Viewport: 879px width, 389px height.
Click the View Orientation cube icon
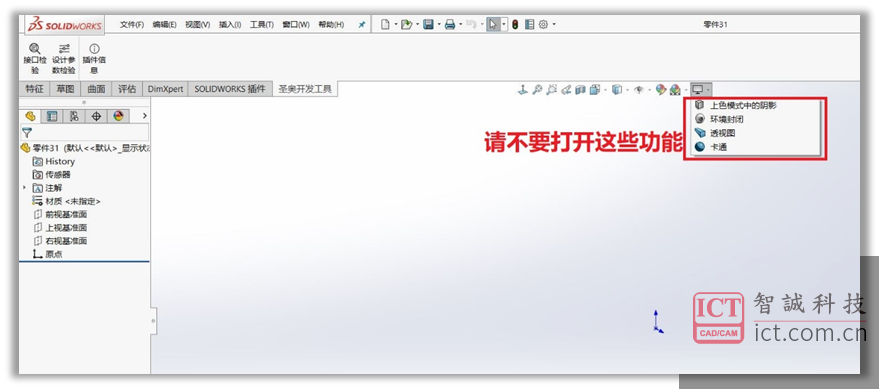pos(594,89)
